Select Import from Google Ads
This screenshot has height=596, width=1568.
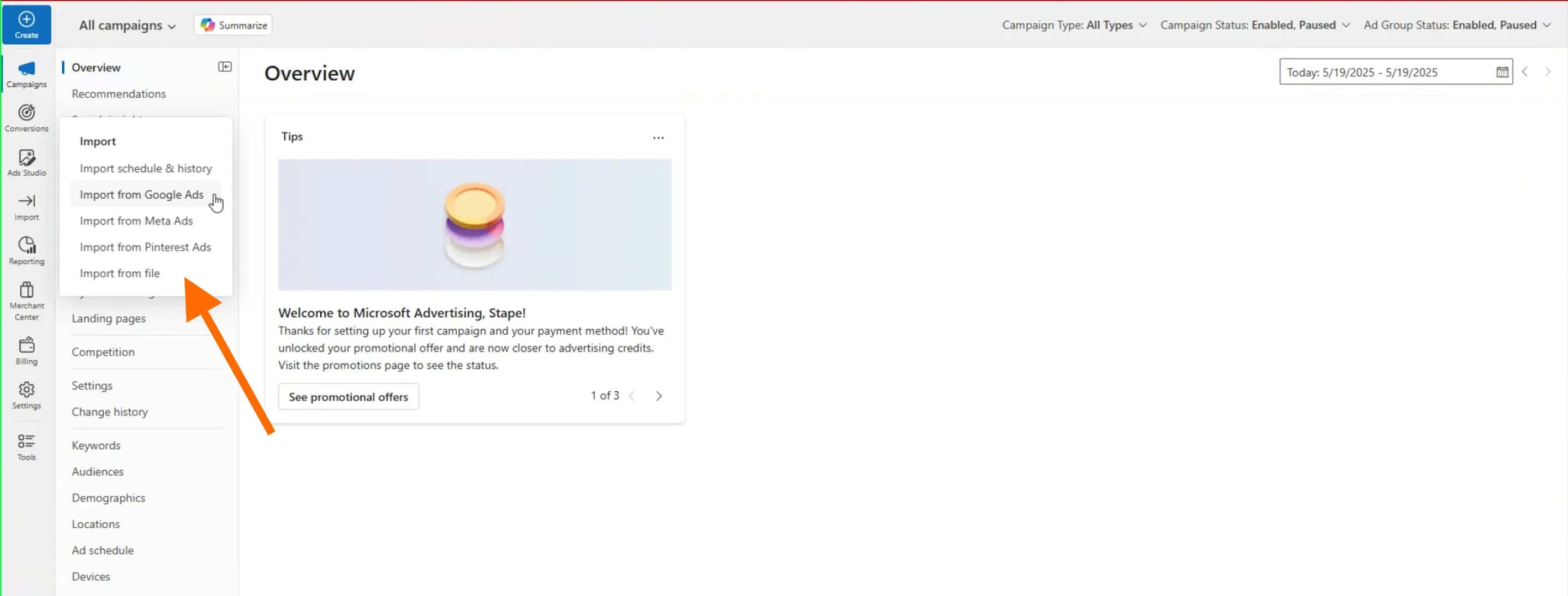point(141,195)
